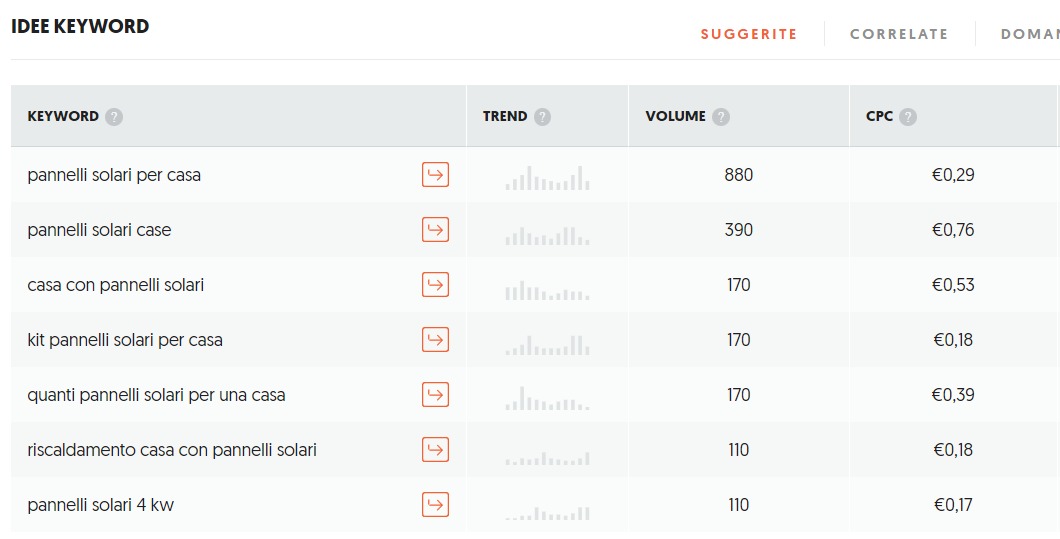Switch to the Correlate tab
This screenshot has width=1060, height=539.
coord(898,34)
